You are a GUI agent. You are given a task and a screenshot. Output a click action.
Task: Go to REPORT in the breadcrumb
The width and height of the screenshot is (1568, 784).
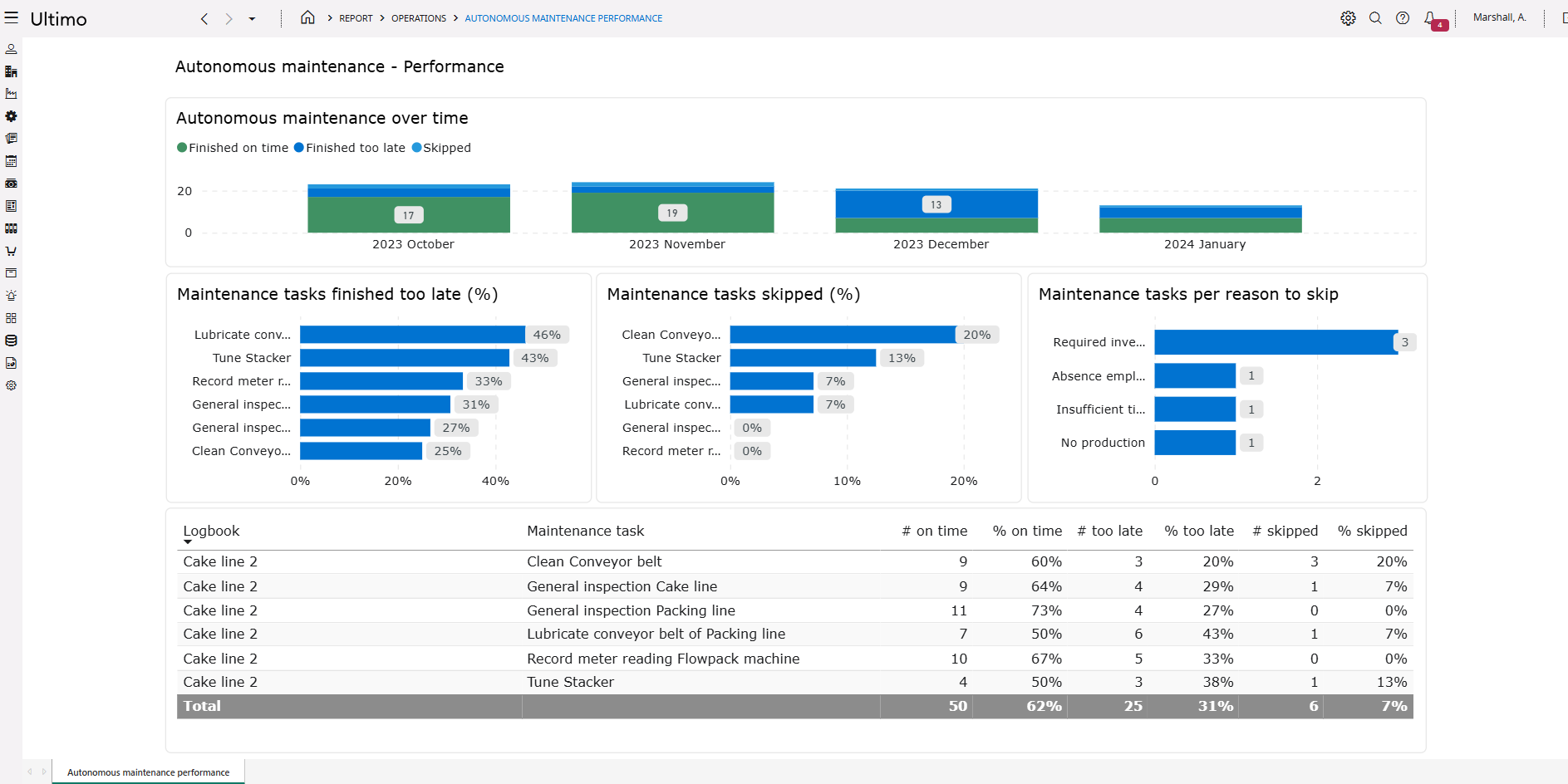coord(356,18)
